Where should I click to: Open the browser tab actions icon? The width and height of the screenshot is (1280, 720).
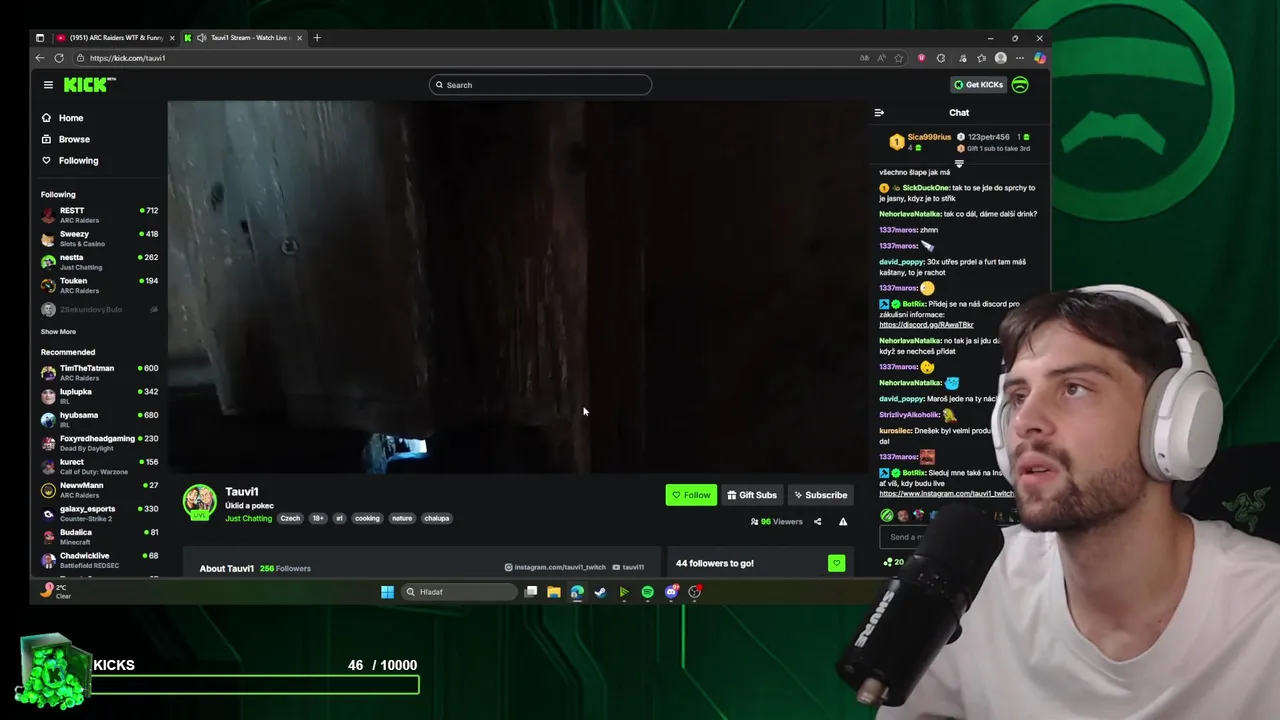[x=40, y=38]
